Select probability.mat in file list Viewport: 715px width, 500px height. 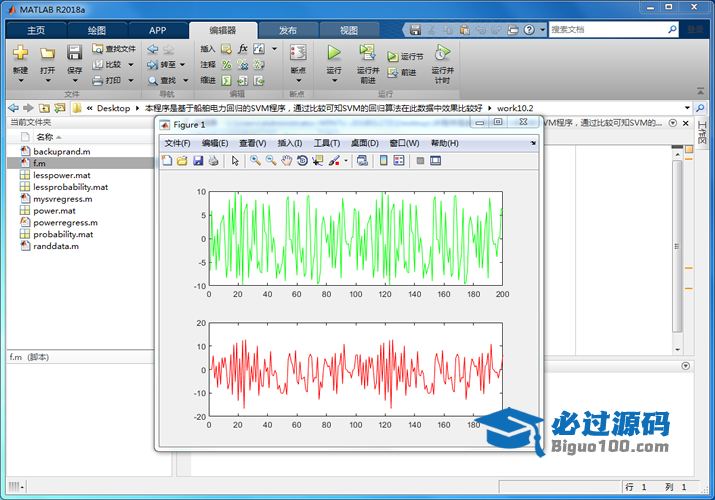pyautogui.click(x=63, y=234)
